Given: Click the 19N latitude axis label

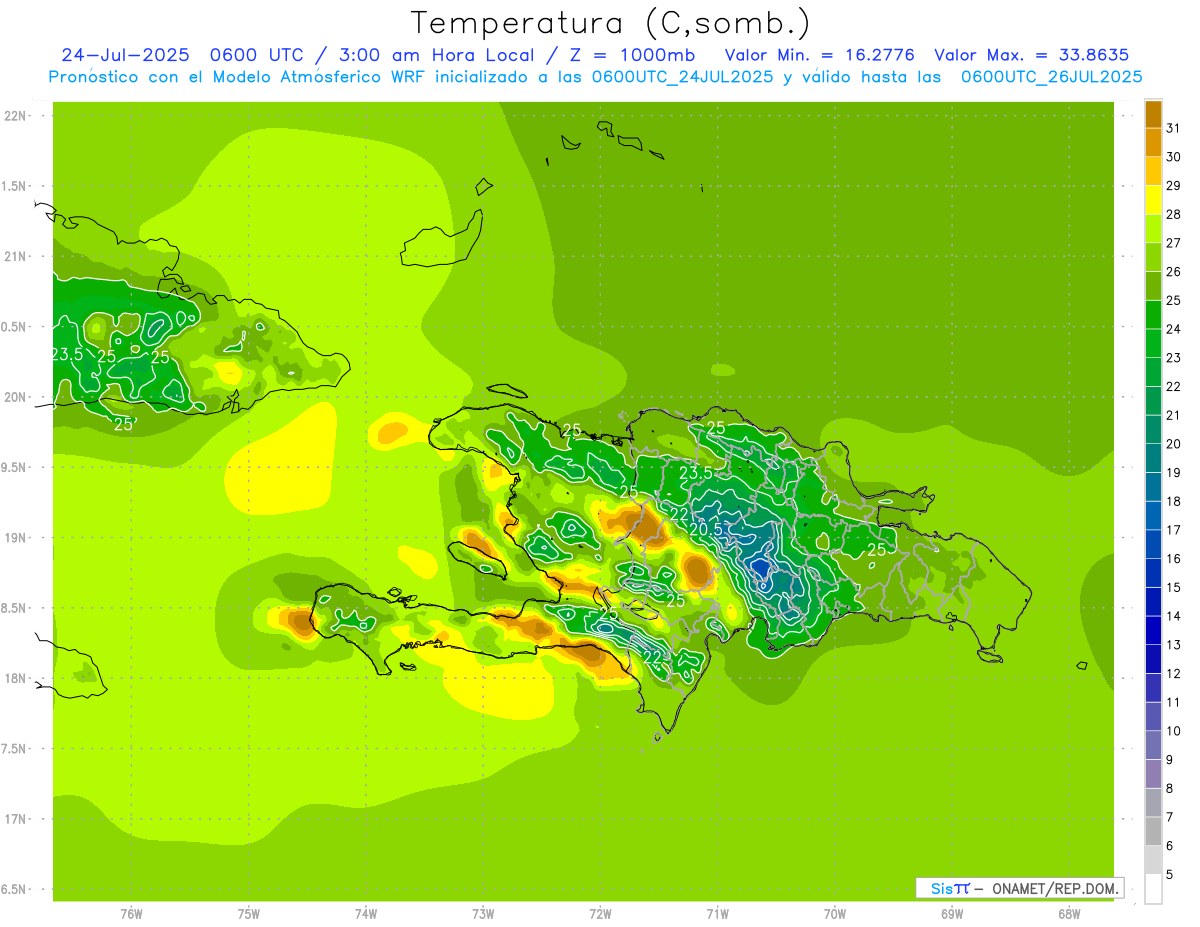Looking at the screenshot, I should click(x=16, y=537).
